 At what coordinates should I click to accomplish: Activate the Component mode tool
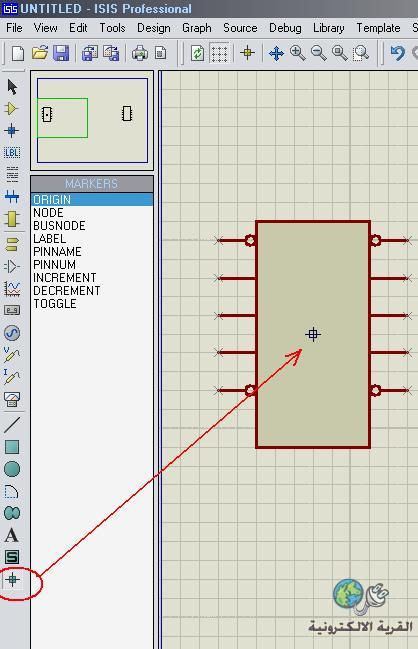point(12,109)
